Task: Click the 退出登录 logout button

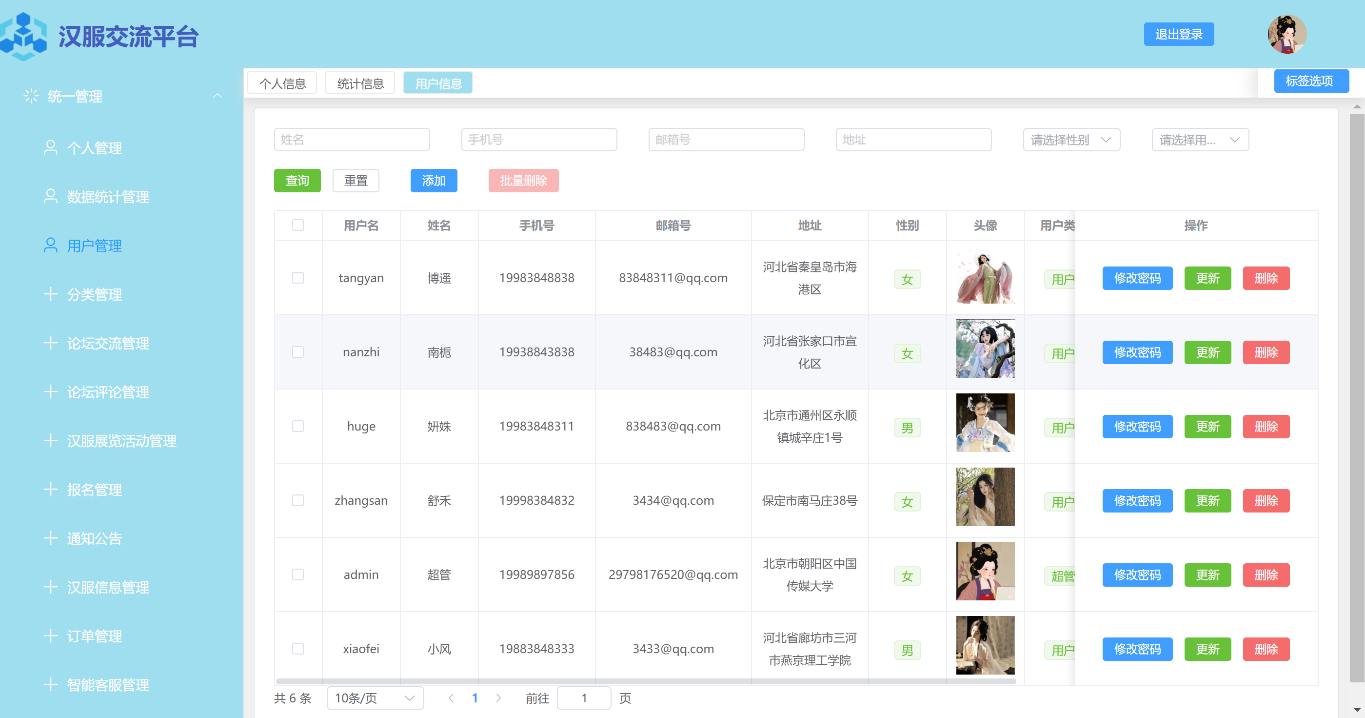Action: point(1179,34)
